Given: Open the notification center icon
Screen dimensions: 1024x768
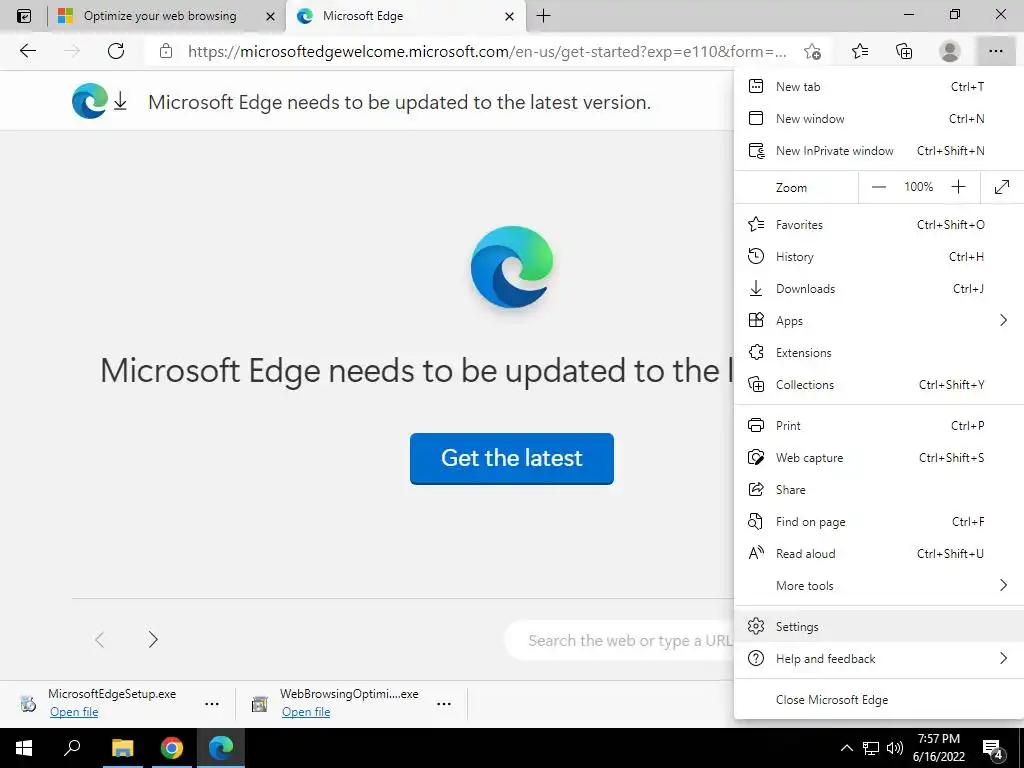Looking at the screenshot, I should [x=993, y=750].
